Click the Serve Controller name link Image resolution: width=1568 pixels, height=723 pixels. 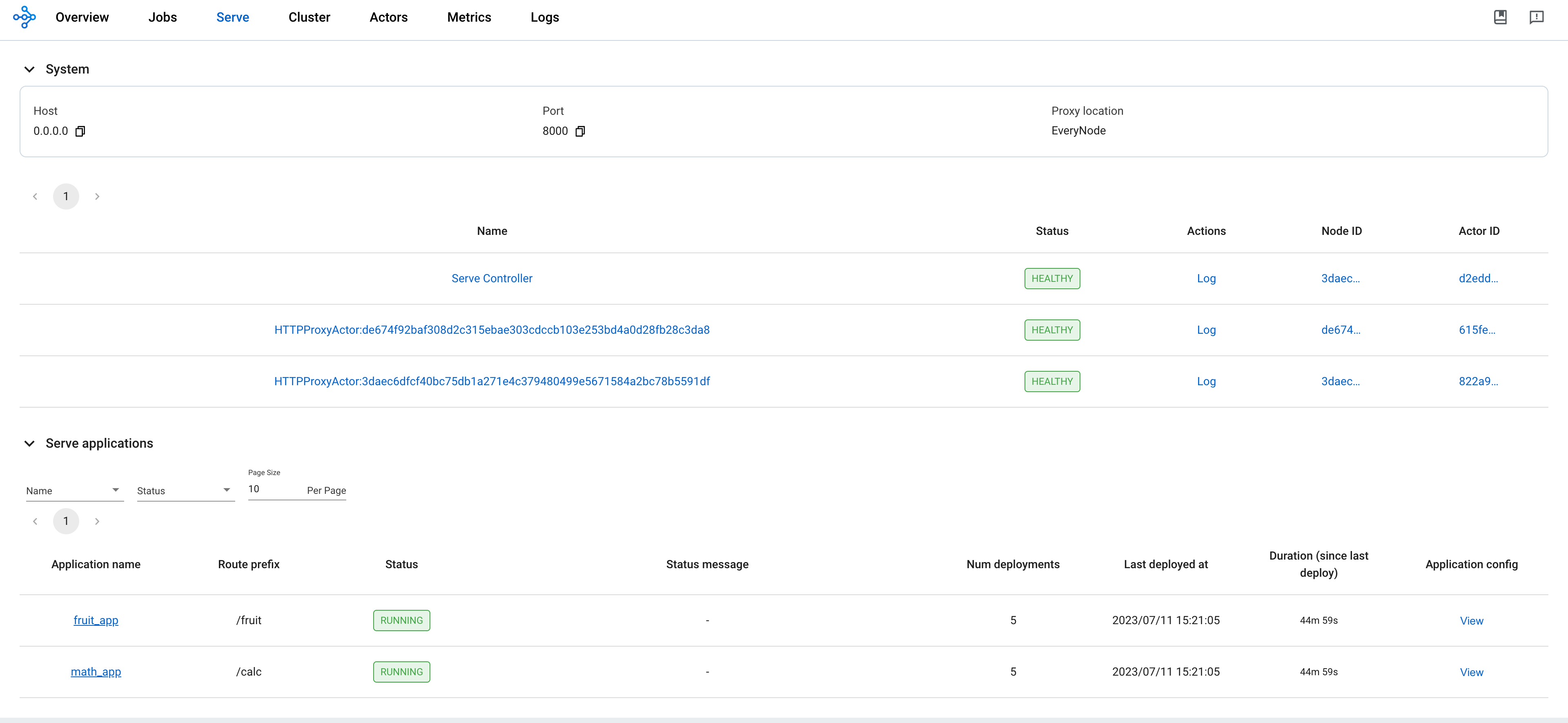[x=491, y=278]
